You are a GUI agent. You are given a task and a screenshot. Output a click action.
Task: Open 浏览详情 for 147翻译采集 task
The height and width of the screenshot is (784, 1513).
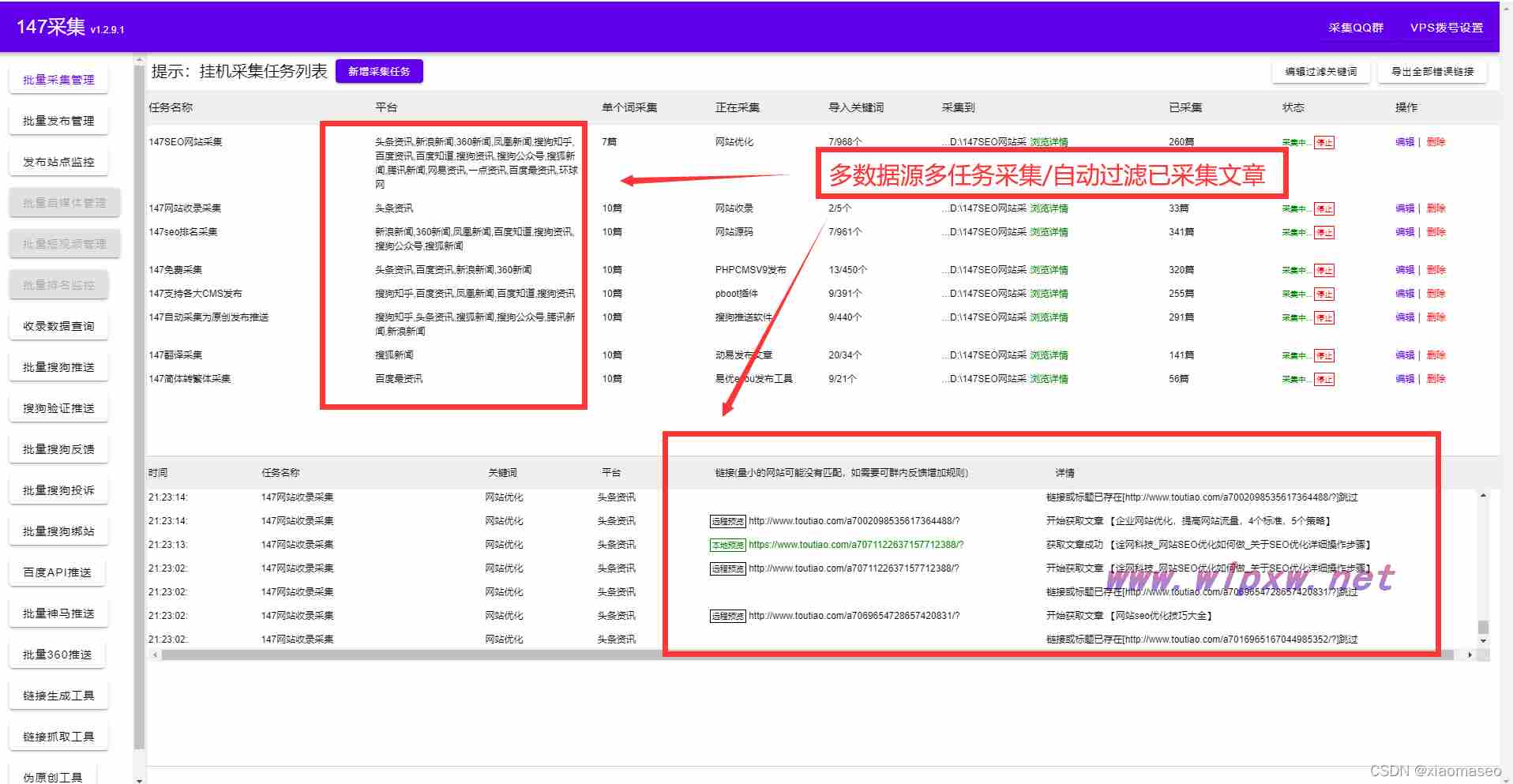point(1049,355)
